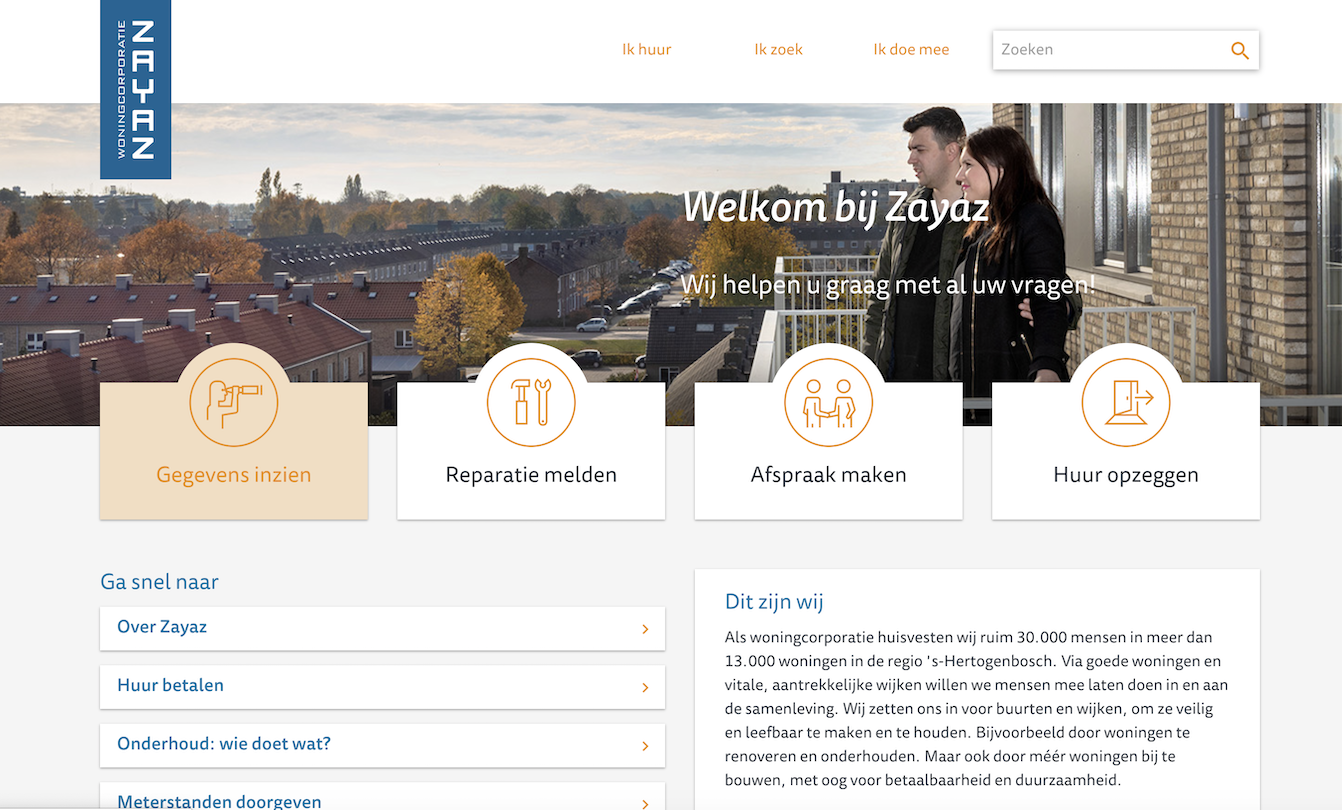The height and width of the screenshot is (810, 1342).
Task: Go to the Huur betalen link
Action: 382,686
